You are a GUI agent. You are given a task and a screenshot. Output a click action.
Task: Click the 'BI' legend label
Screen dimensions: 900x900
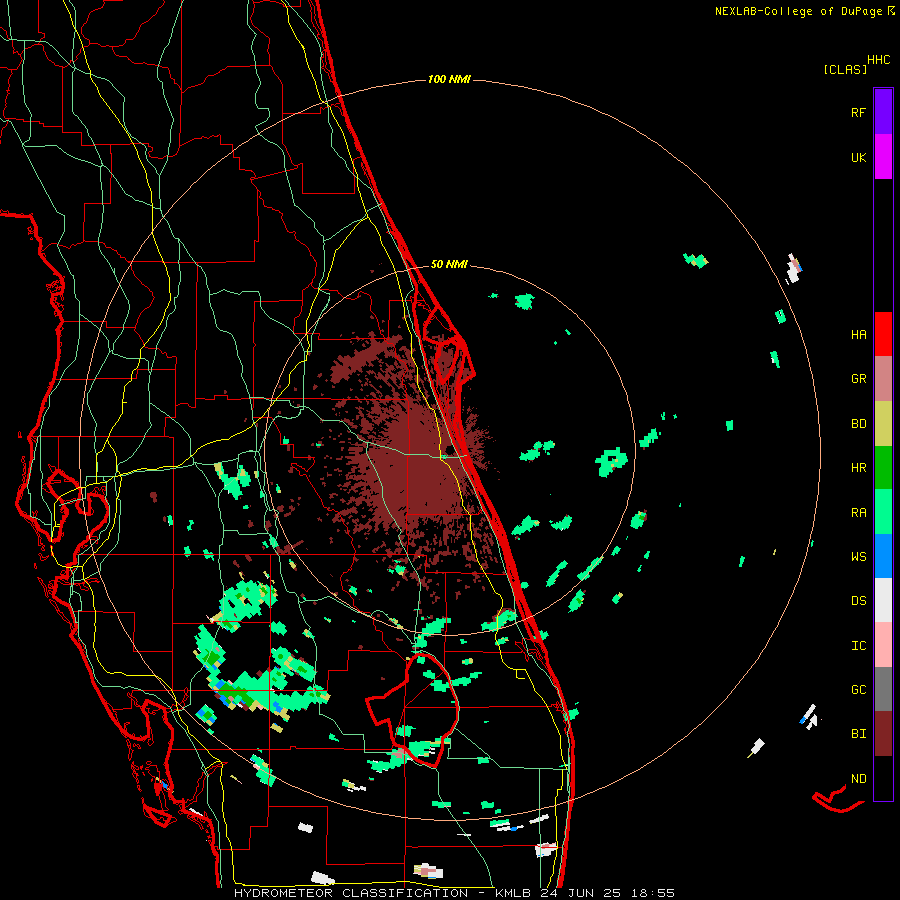click(858, 734)
